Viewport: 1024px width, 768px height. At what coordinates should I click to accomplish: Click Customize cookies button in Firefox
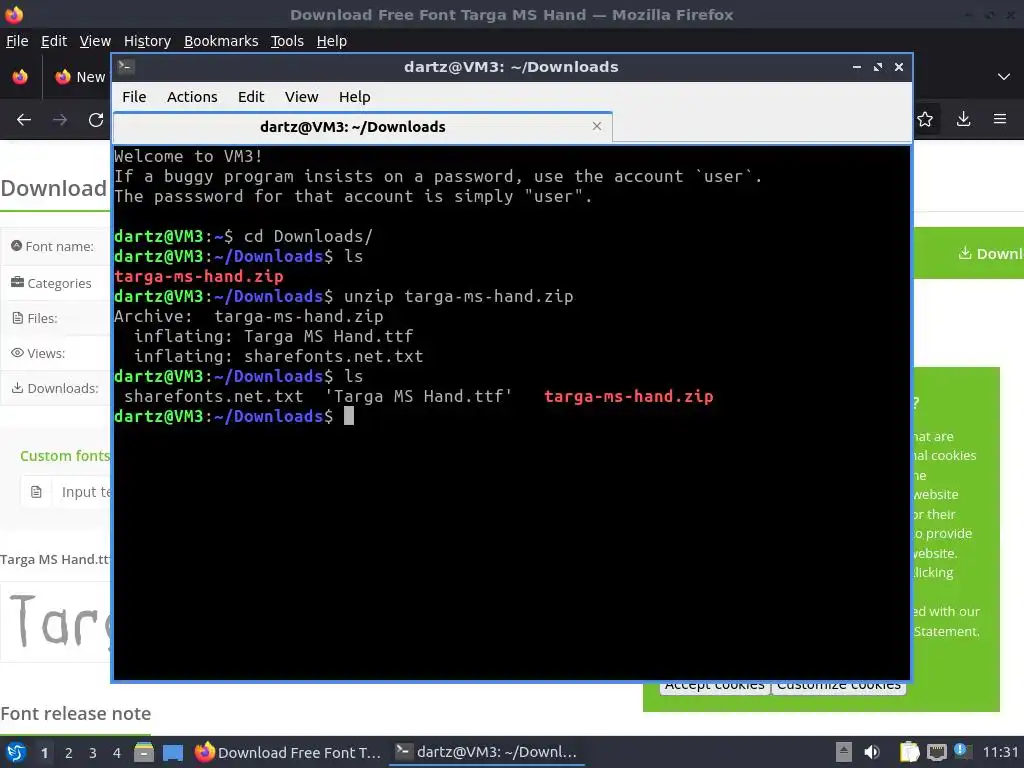(x=839, y=687)
